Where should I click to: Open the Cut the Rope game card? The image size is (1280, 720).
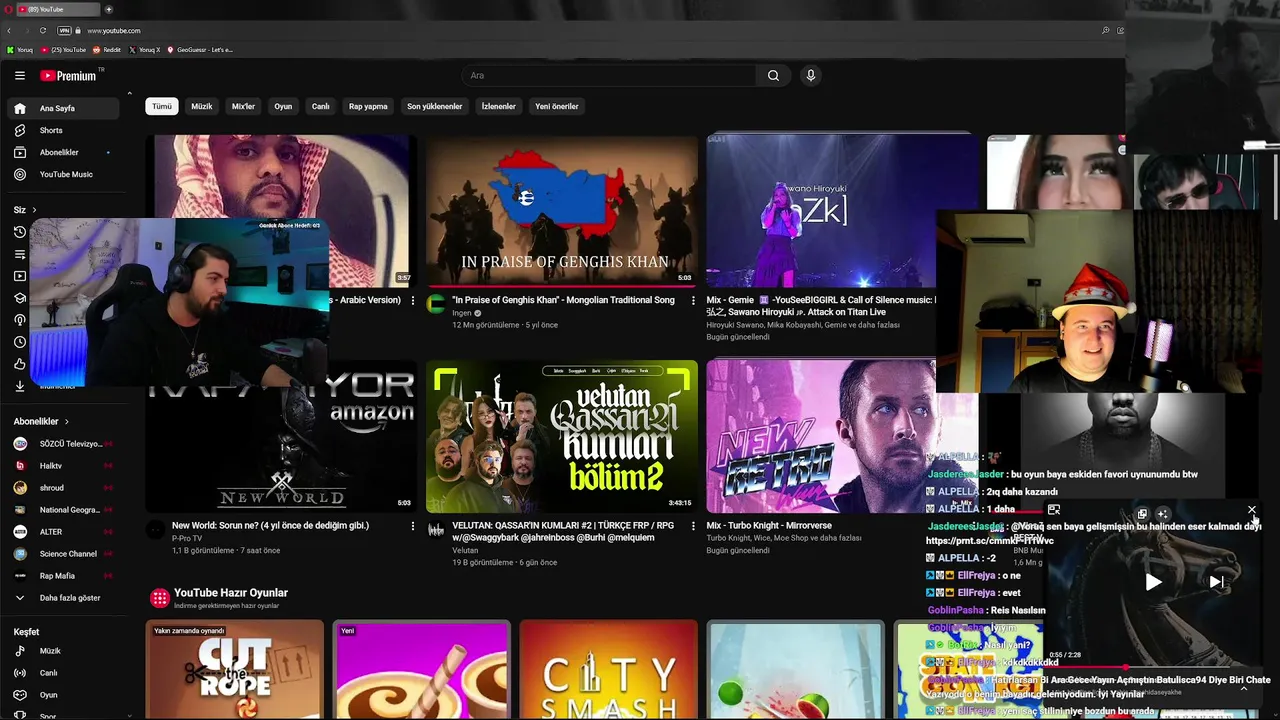[234, 669]
